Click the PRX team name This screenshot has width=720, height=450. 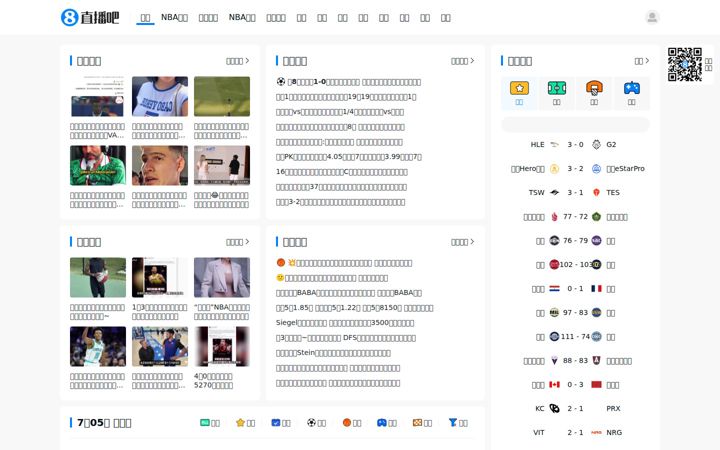click(x=613, y=408)
